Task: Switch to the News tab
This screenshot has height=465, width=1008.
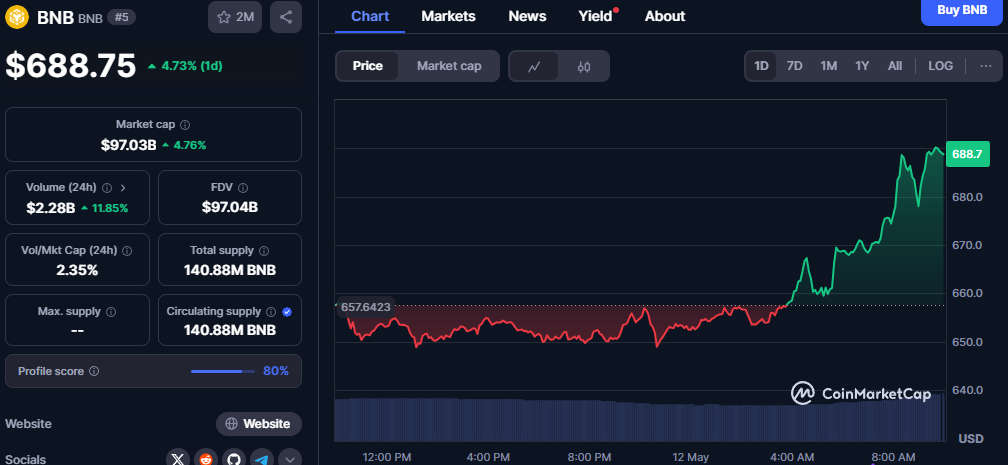Action: (527, 16)
